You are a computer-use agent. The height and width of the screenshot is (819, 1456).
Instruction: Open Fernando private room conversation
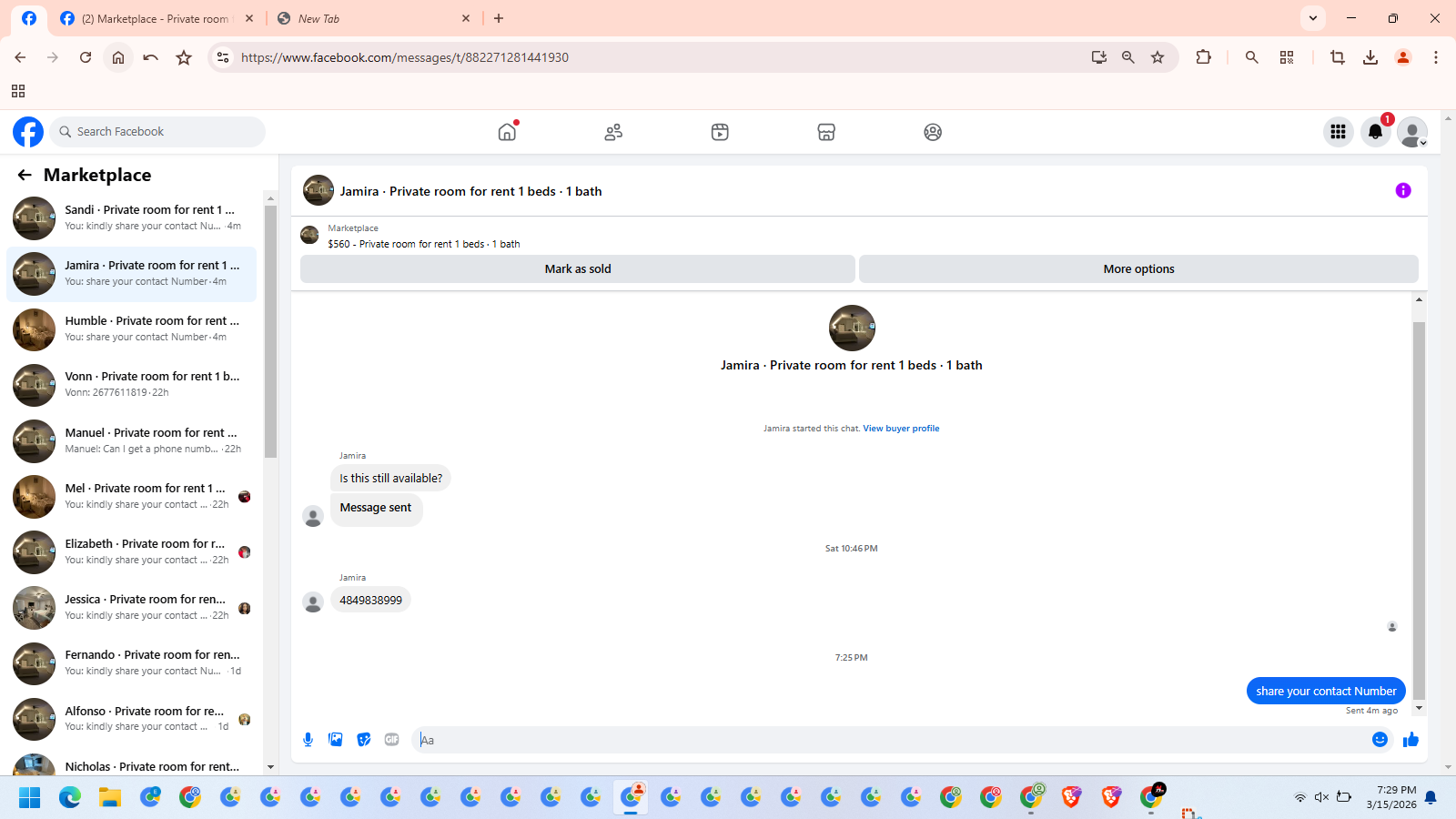[132, 663]
